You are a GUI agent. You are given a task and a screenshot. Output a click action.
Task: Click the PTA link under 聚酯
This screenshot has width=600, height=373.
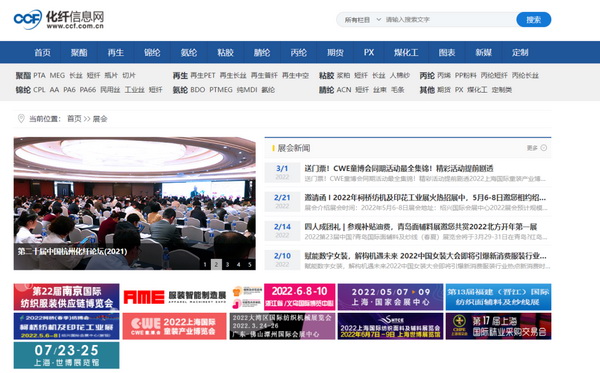tap(39, 75)
